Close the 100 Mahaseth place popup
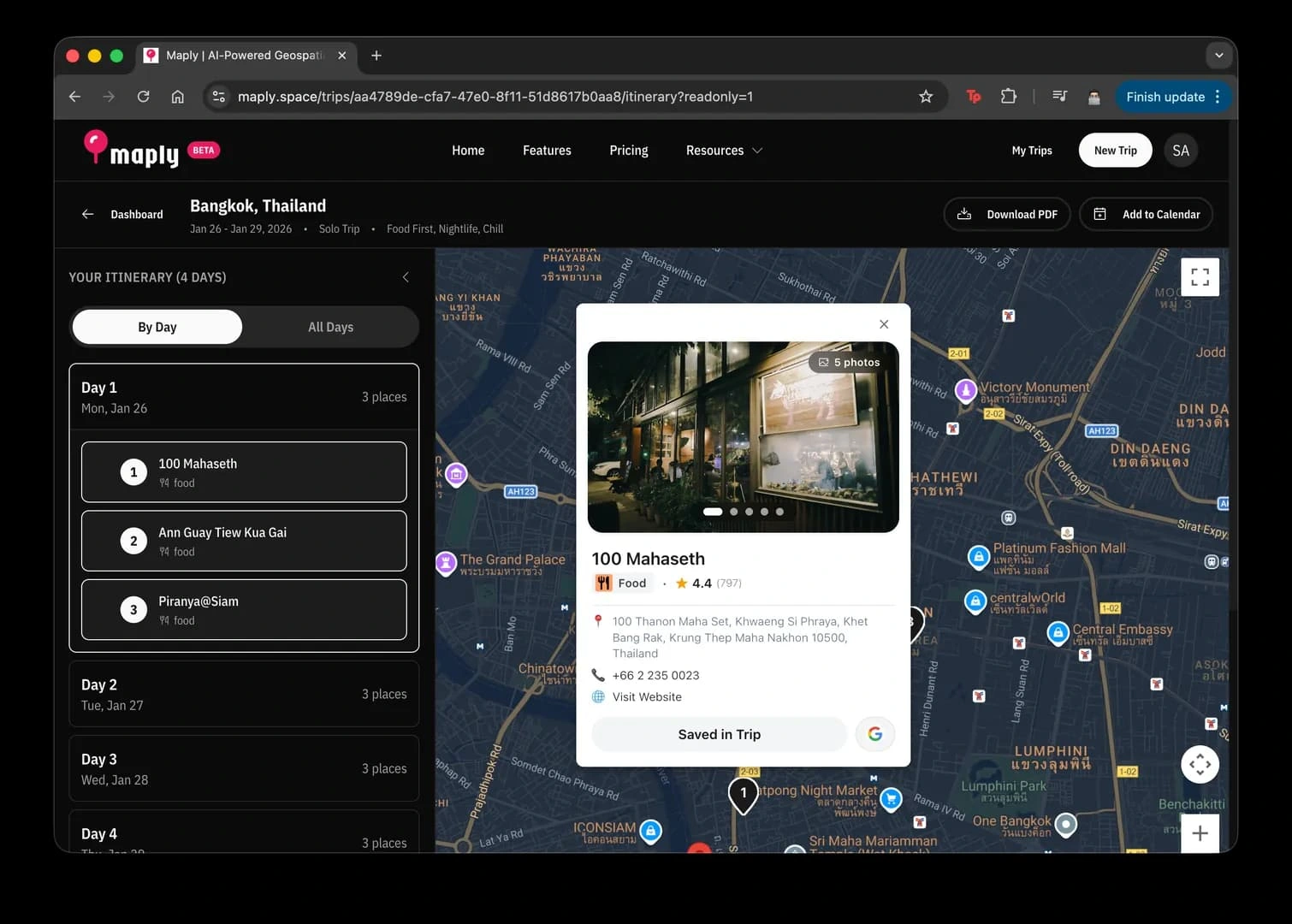This screenshot has width=1292, height=924. (884, 324)
